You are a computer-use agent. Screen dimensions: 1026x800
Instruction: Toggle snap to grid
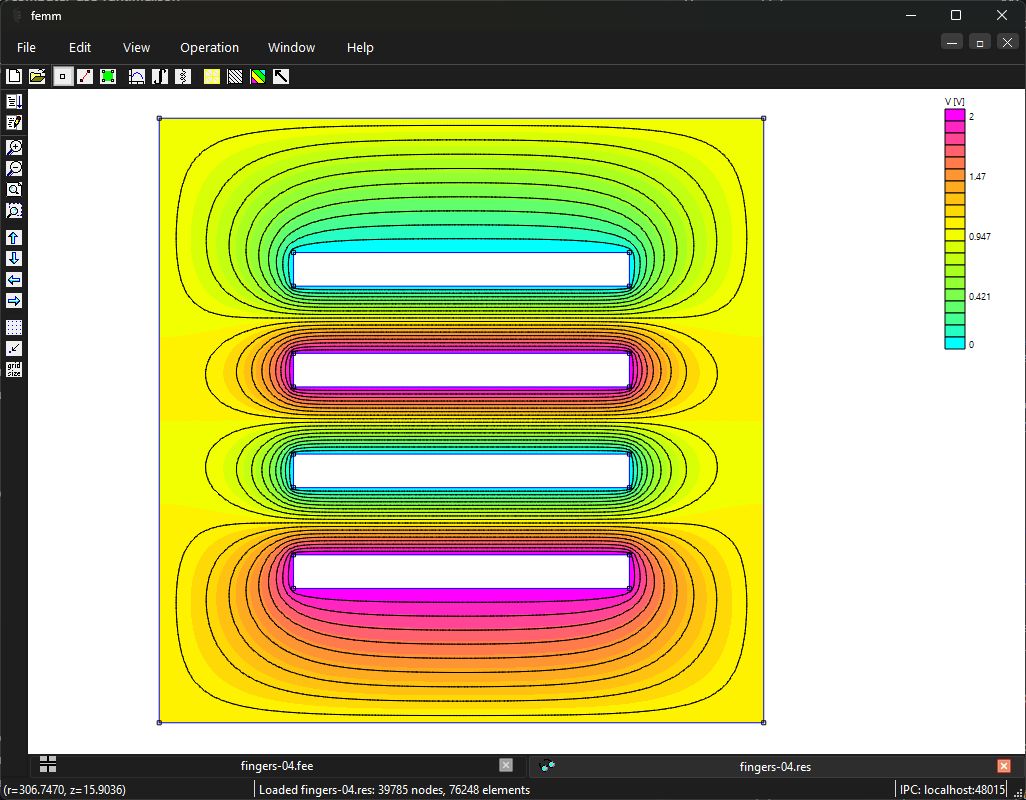coord(14,349)
